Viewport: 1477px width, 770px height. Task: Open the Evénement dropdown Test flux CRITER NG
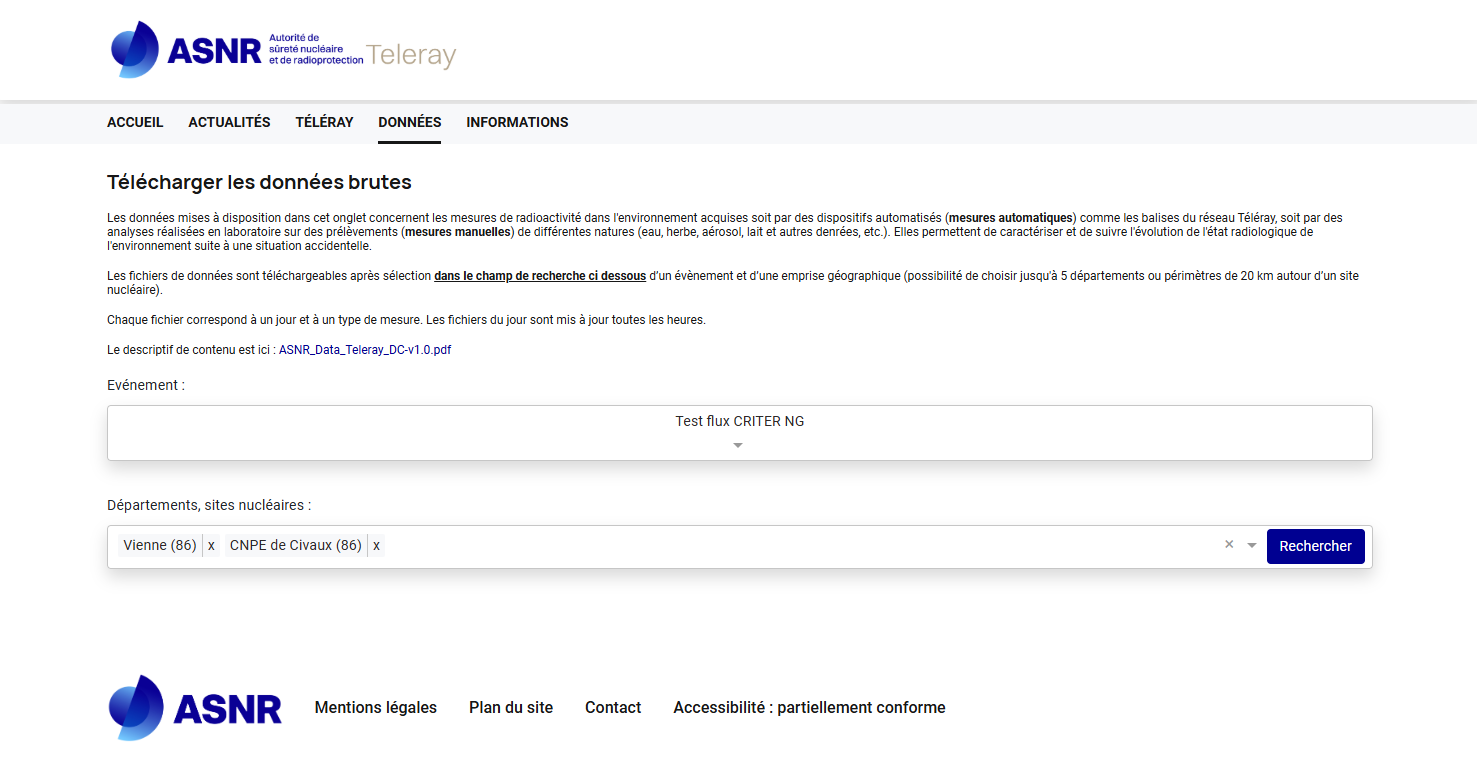click(739, 422)
